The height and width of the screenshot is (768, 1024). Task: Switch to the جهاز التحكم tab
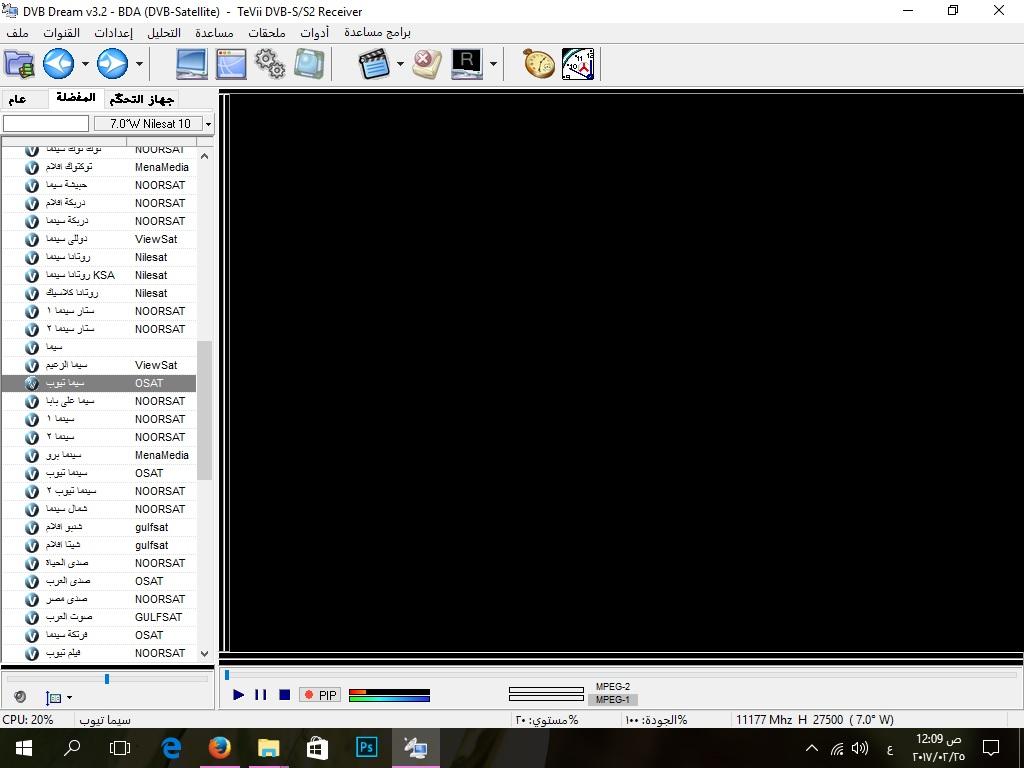(x=142, y=99)
